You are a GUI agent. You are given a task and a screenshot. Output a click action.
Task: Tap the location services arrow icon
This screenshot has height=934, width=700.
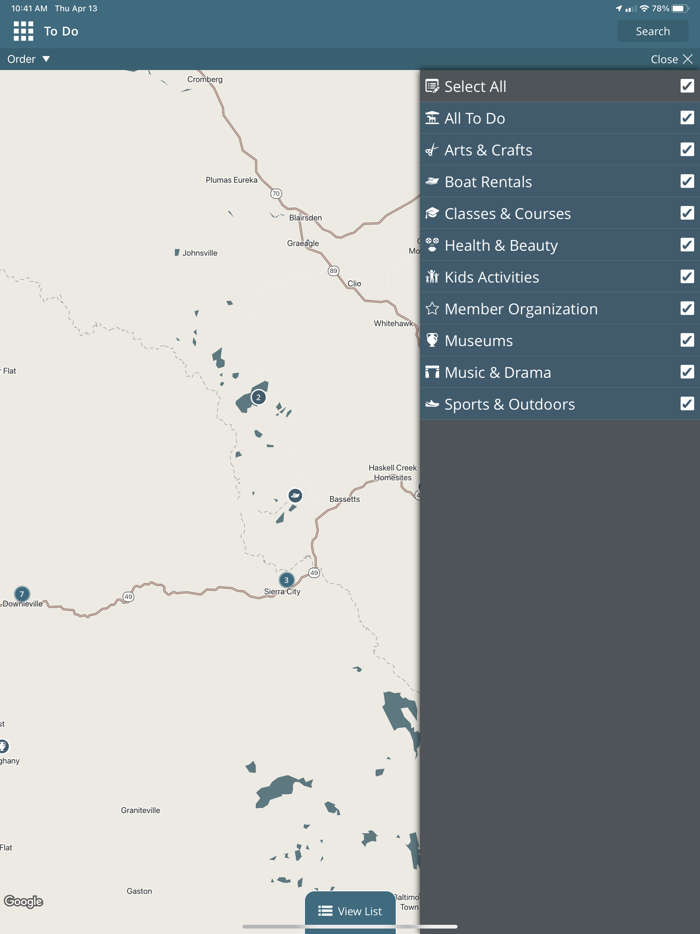coord(619,8)
